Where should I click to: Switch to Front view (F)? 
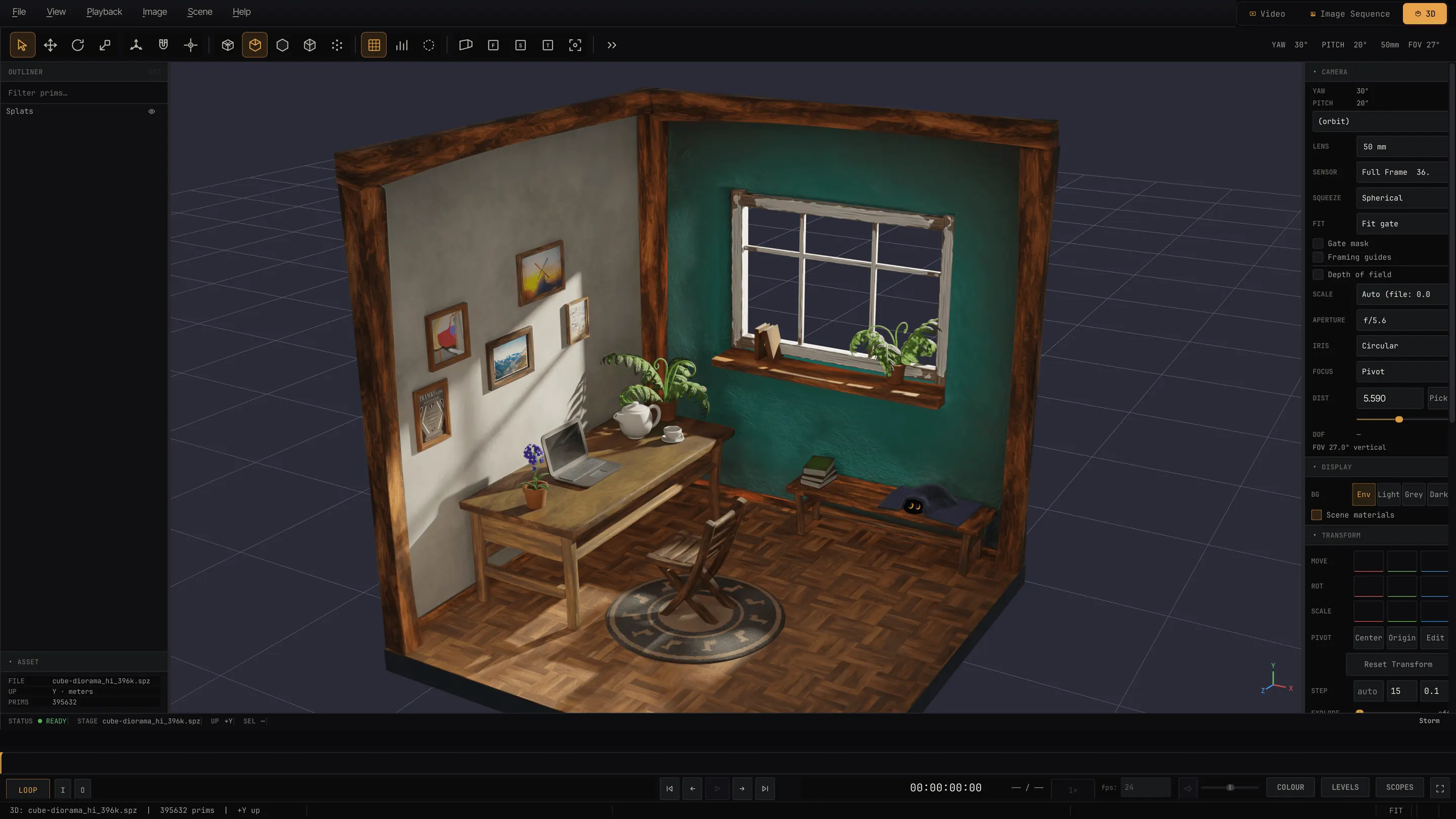tap(493, 45)
